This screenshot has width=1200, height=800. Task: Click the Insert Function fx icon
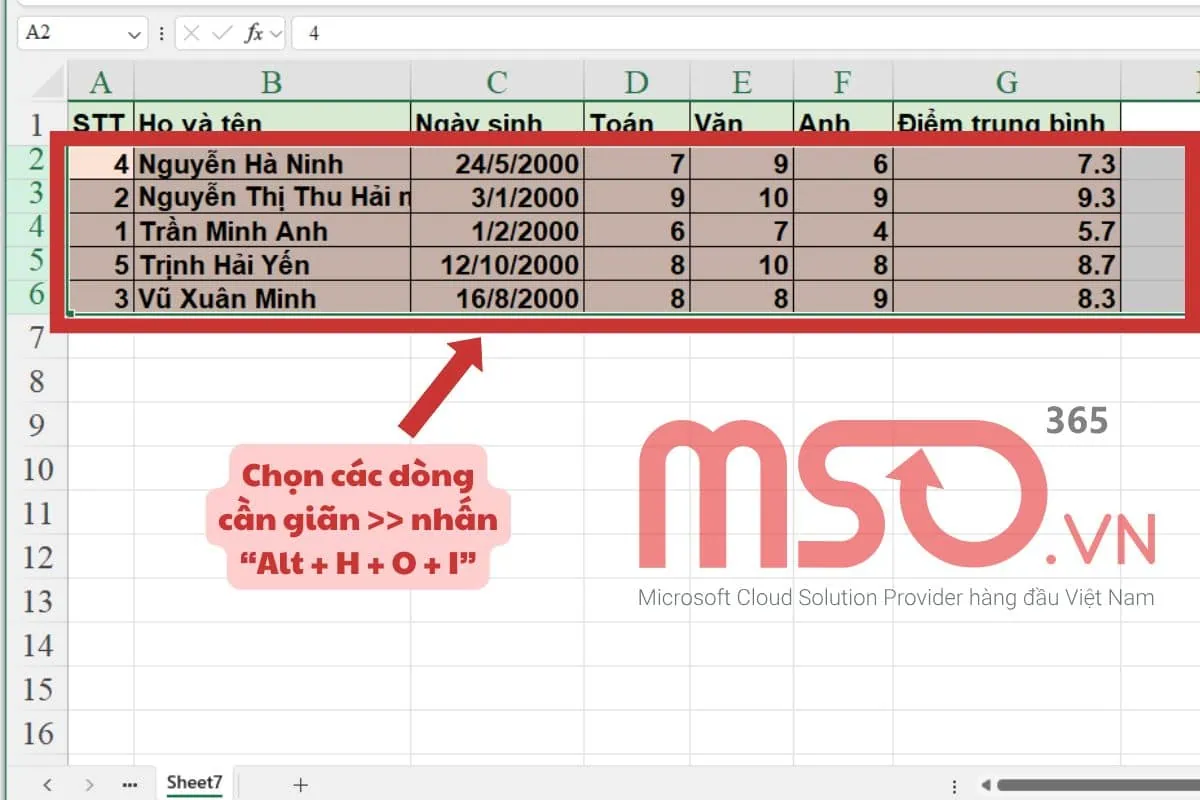click(255, 33)
